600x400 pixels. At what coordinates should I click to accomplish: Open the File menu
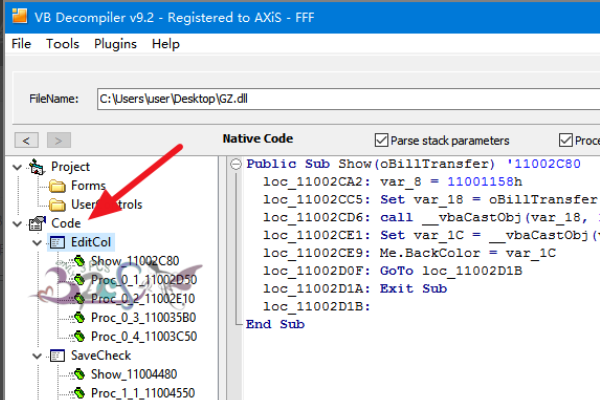(x=21, y=44)
